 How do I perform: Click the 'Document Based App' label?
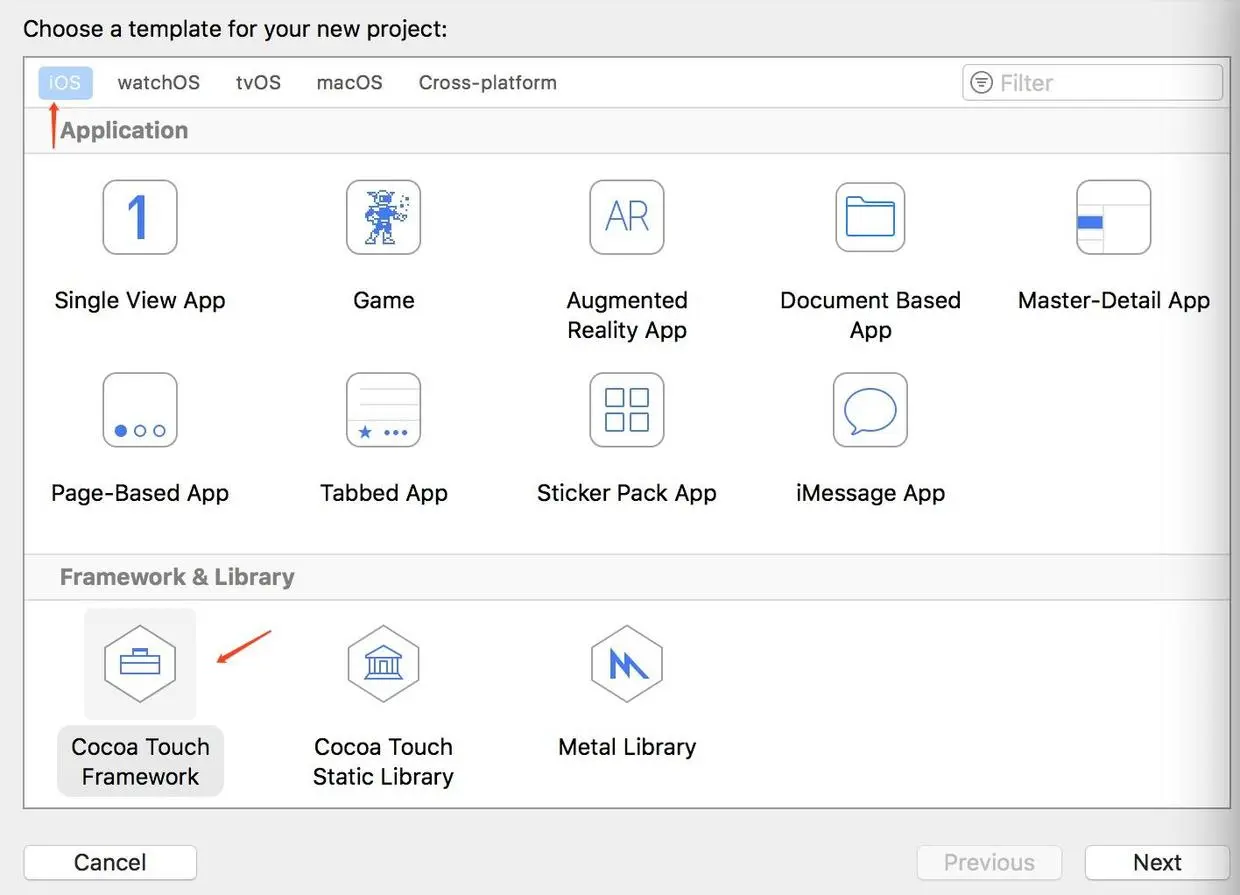[870, 315]
